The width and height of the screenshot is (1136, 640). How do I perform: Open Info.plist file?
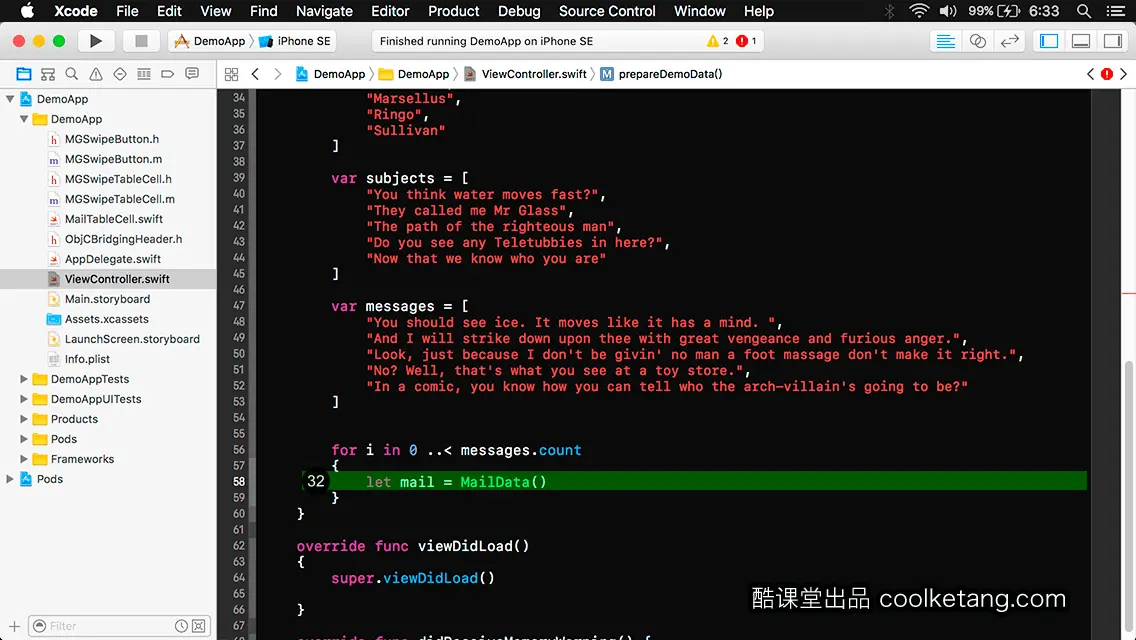click(87, 359)
